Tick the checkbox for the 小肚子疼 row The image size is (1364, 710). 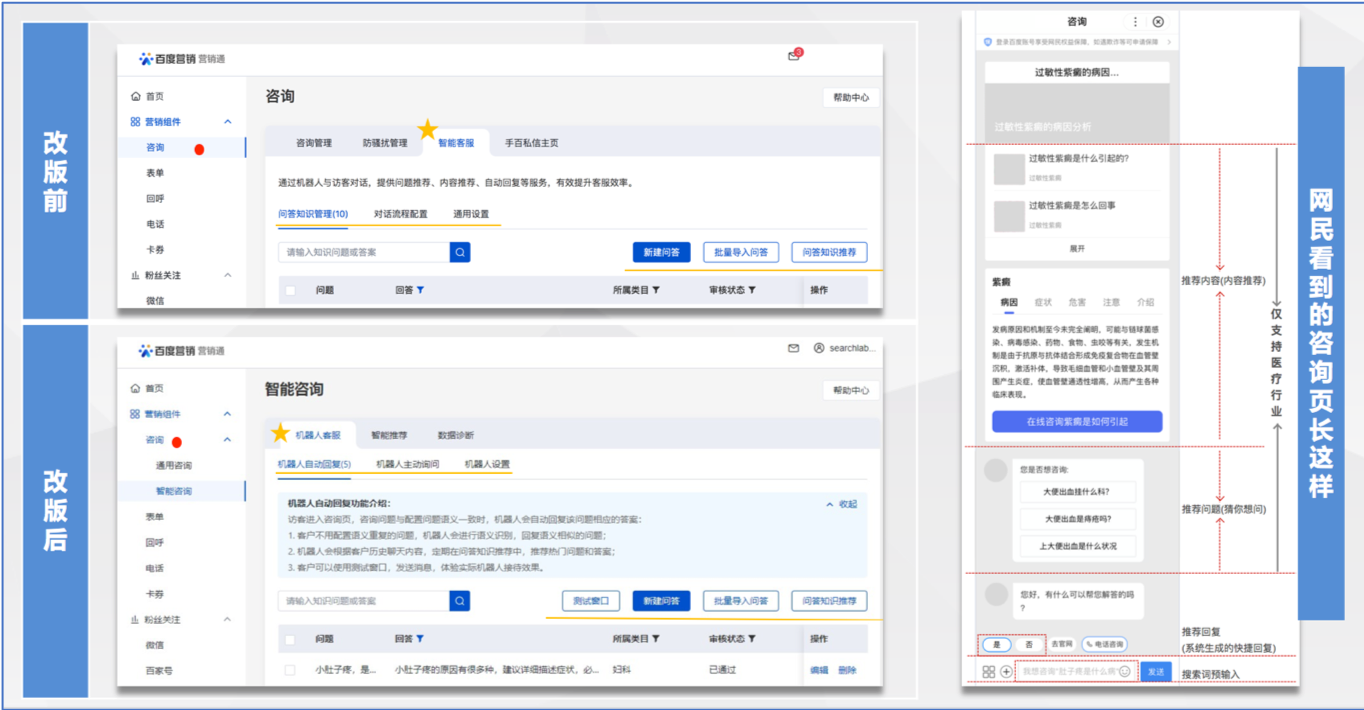(x=290, y=670)
